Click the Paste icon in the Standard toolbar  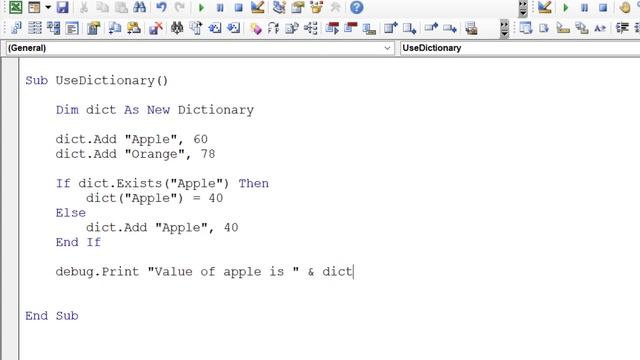click(x=121, y=7)
